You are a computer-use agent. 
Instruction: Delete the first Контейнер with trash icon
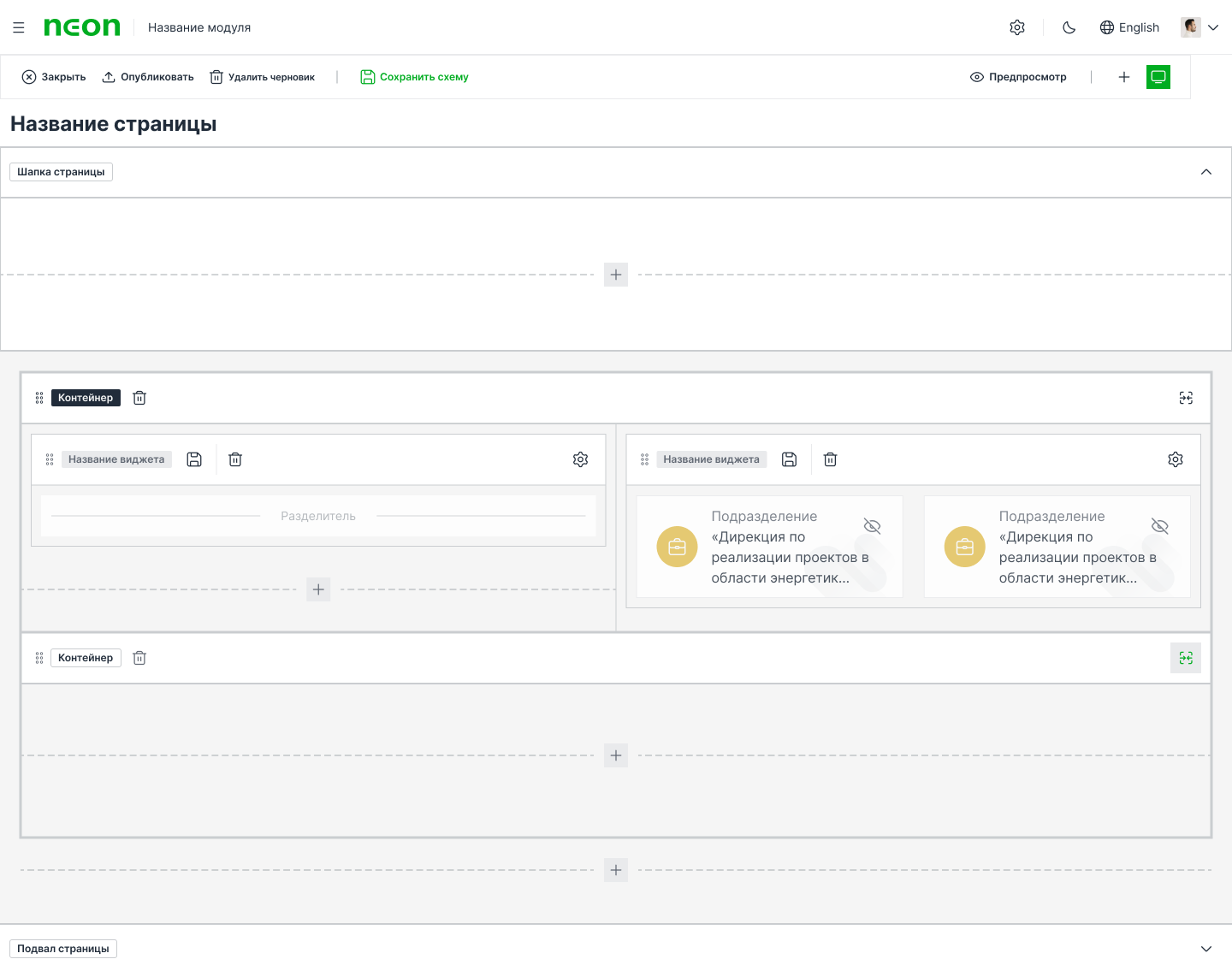[x=139, y=398]
